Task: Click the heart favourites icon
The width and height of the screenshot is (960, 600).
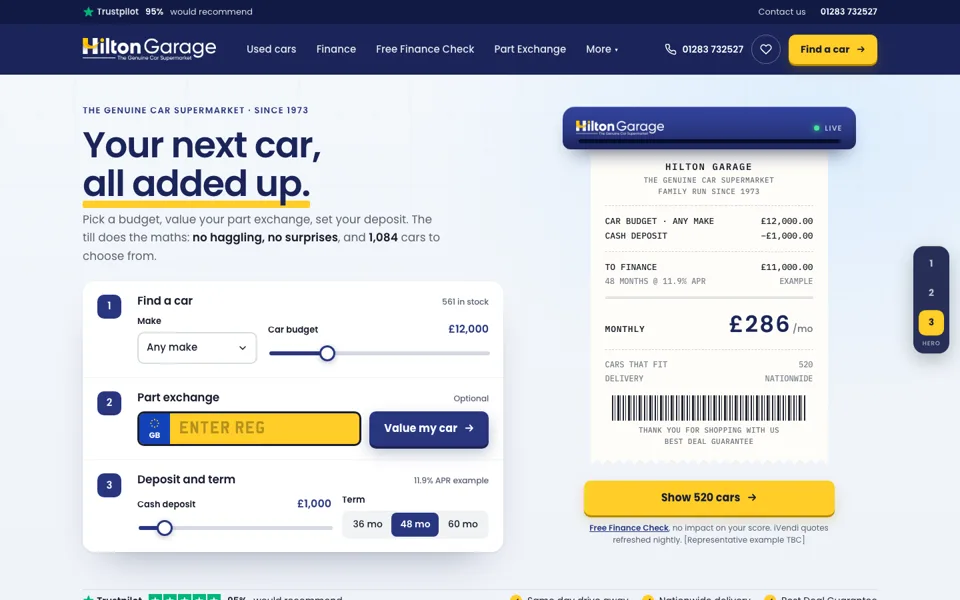Action: pyautogui.click(x=765, y=50)
